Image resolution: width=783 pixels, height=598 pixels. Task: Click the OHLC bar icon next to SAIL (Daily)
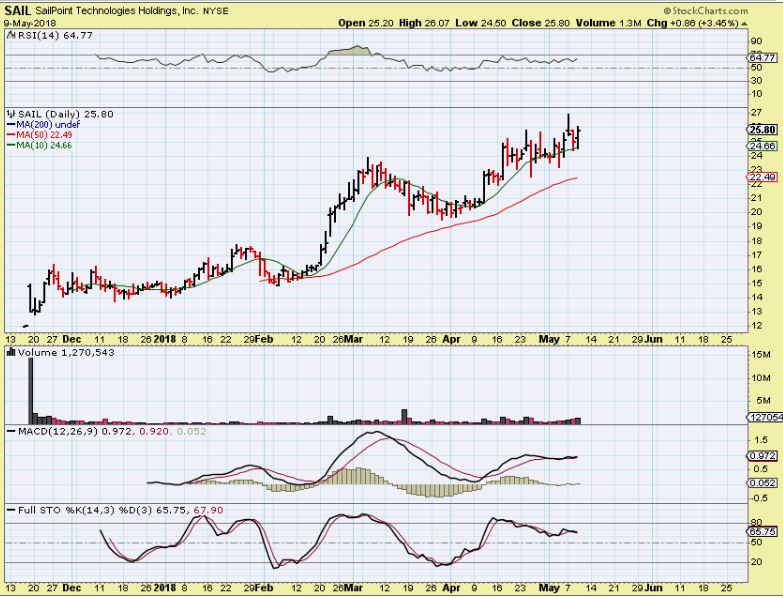(11, 114)
